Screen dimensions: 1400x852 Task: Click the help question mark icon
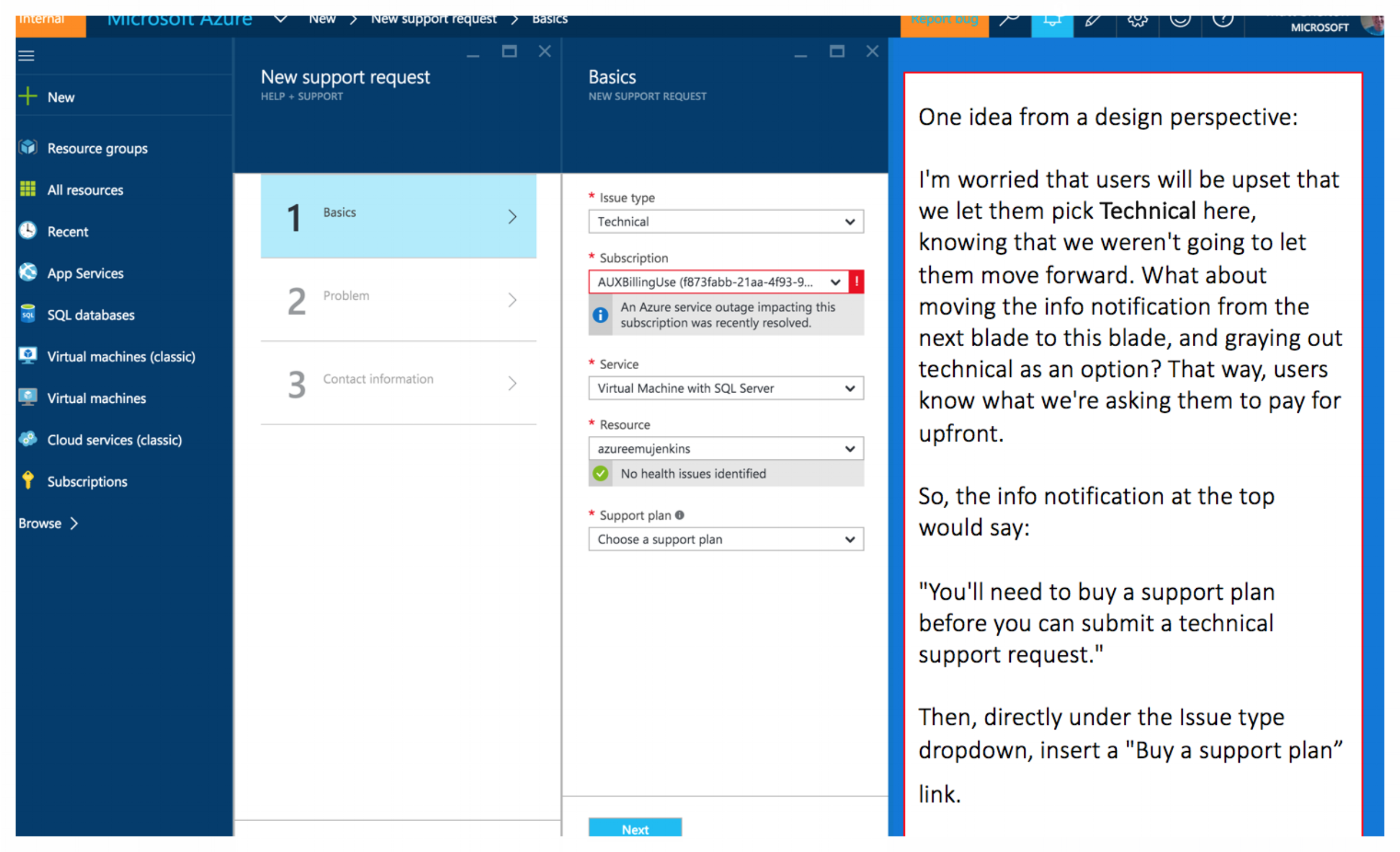point(1222,20)
